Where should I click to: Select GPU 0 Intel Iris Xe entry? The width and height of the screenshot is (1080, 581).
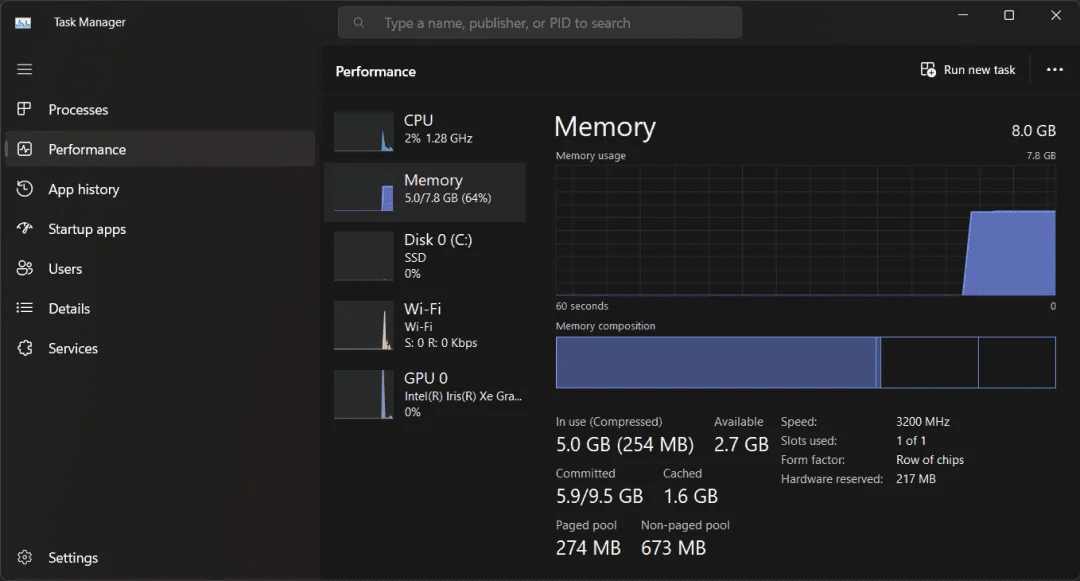(x=425, y=394)
